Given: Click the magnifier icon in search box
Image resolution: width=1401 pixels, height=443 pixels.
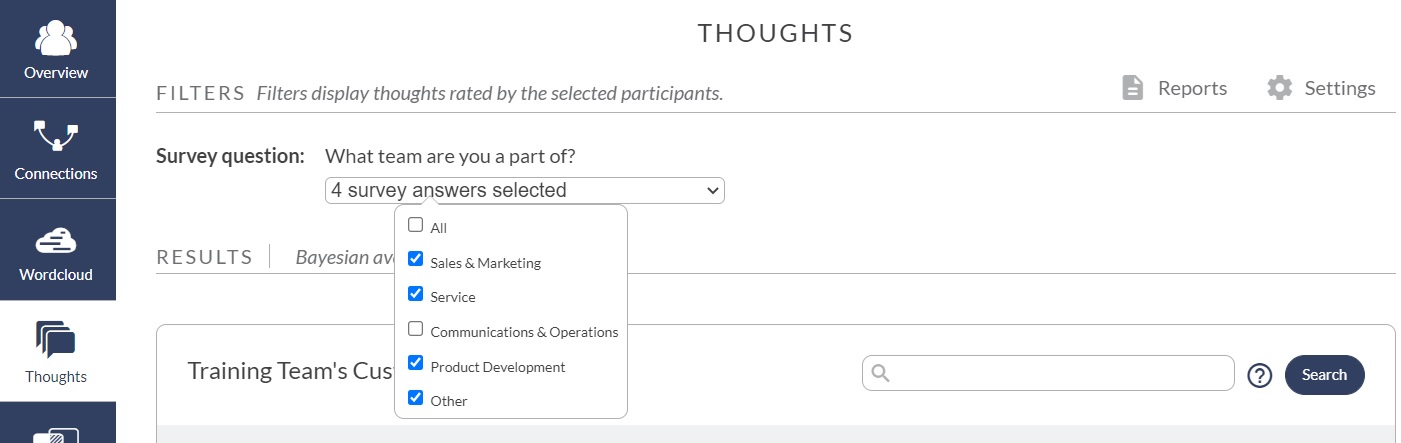Looking at the screenshot, I should click(881, 374).
